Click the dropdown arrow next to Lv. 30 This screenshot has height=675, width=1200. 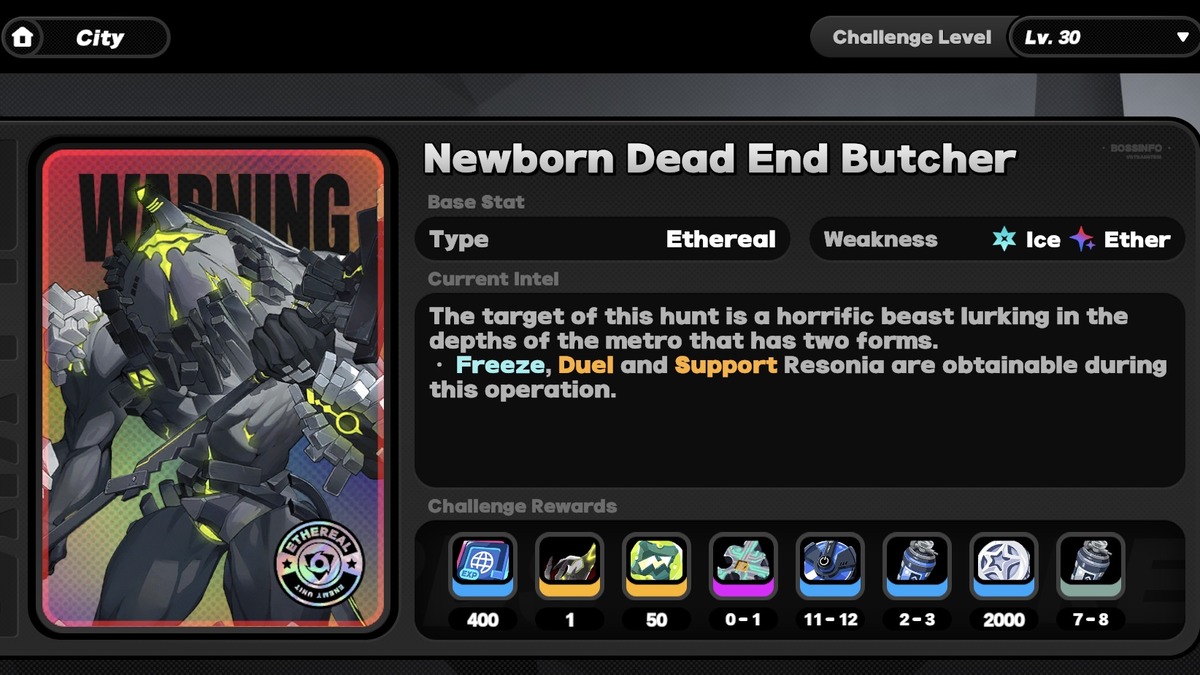pos(1182,38)
